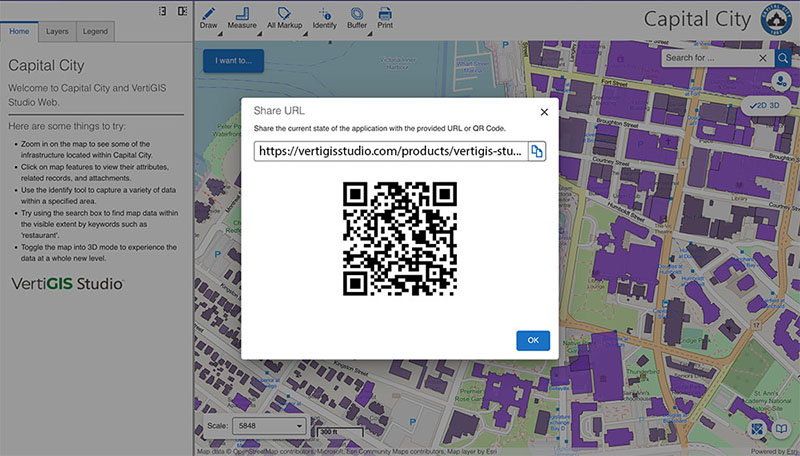Click the VertiGIS Studio logo

tap(67, 284)
